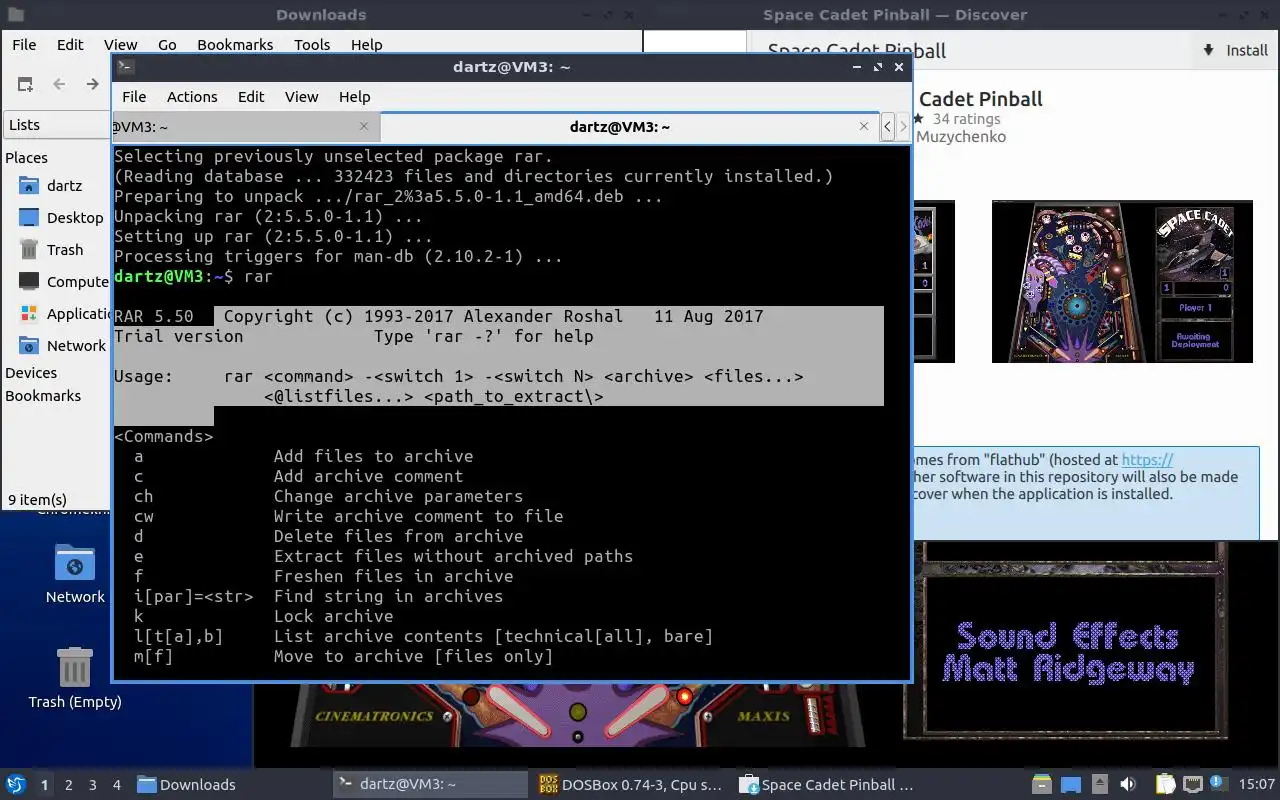The image size is (1280, 800).
Task: Click '9 item(s)' in Downloads status bar
Action: tap(38, 499)
